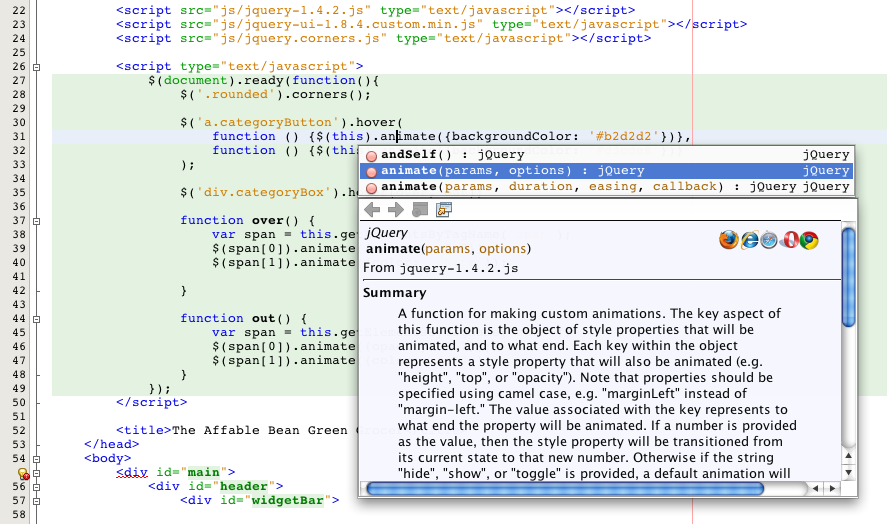Collapse the script block fold at line 26

click(x=36, y=67)
